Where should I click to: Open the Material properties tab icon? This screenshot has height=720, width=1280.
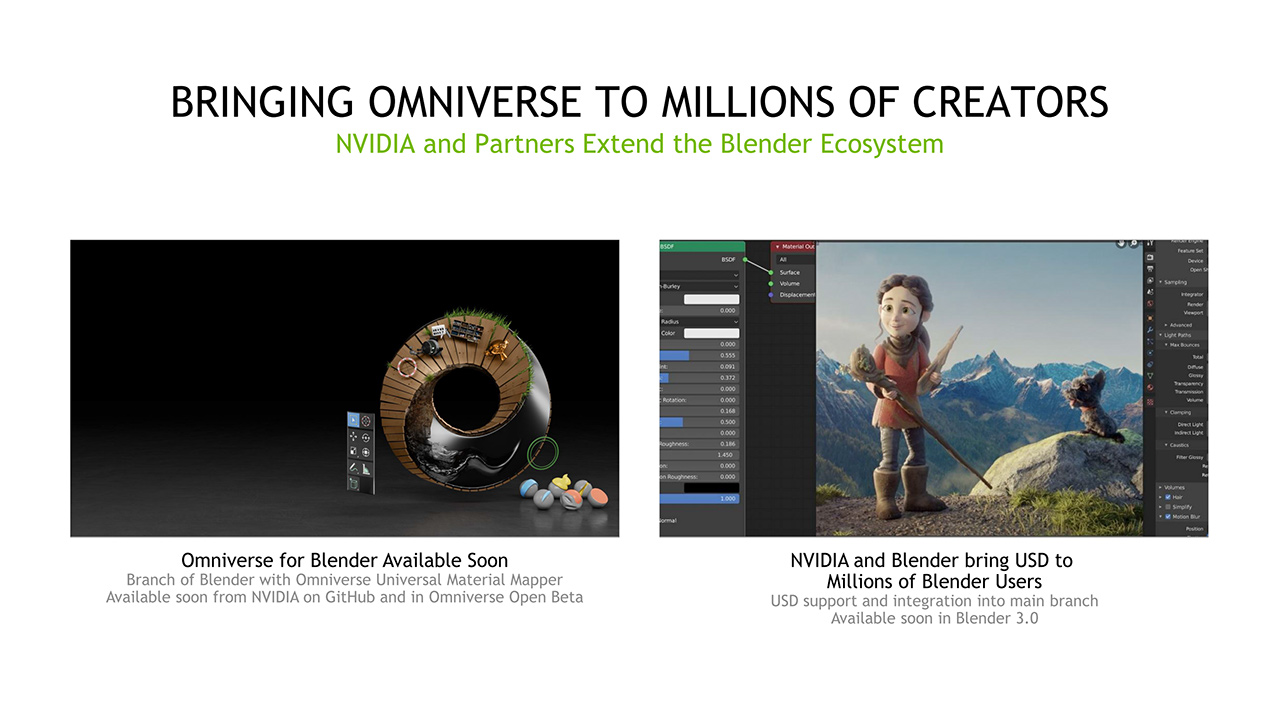[1150, 388]
